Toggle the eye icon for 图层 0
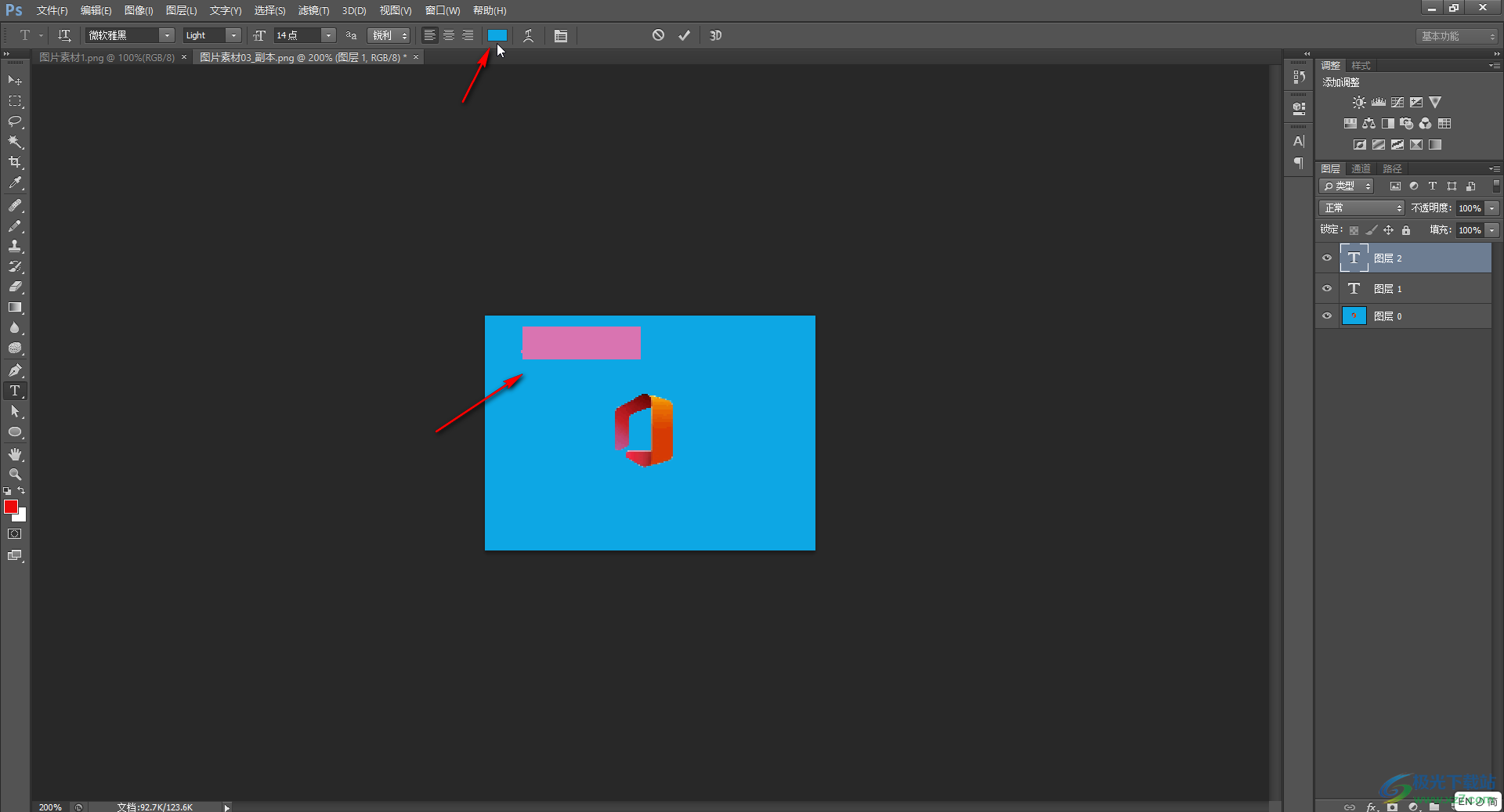 (1327, 316)
